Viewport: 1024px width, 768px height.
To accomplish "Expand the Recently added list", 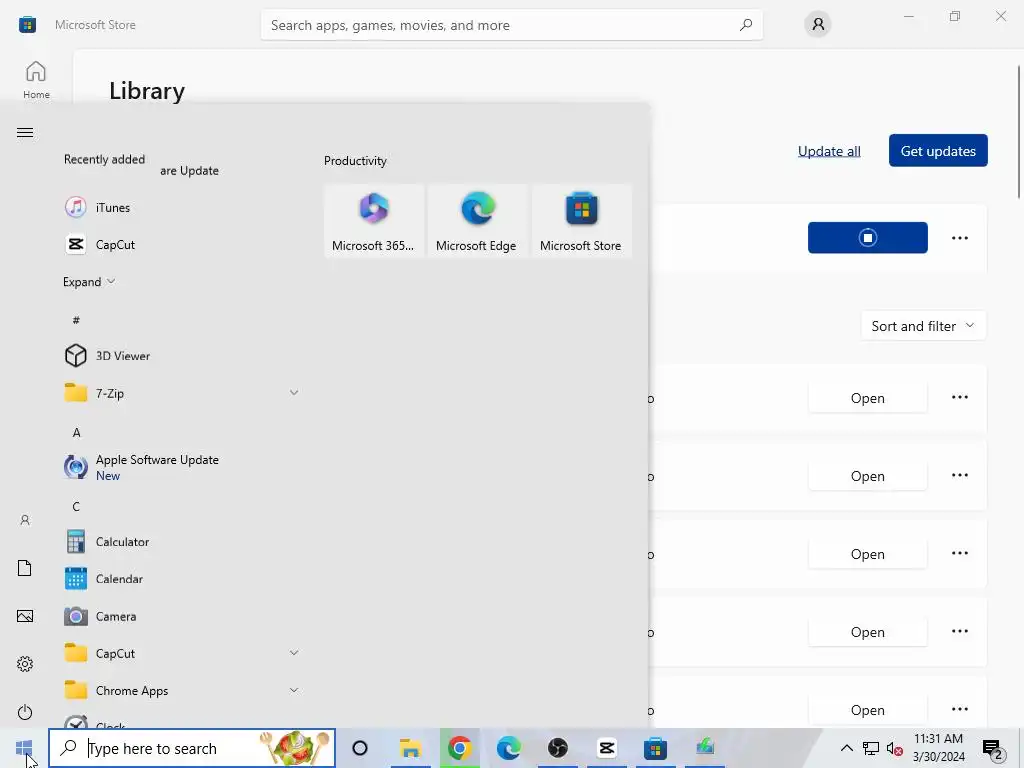I will (89, 282).
